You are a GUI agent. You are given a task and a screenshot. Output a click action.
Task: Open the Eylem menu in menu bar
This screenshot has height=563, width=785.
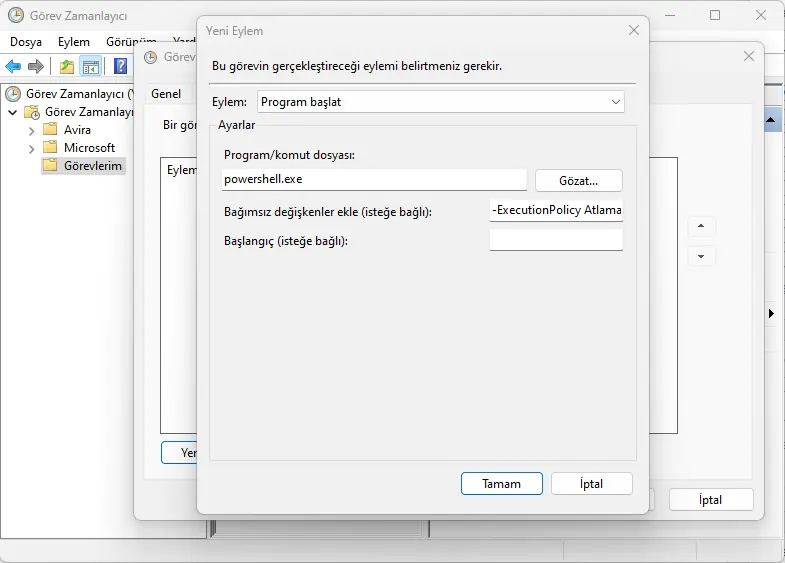[74, 42]
